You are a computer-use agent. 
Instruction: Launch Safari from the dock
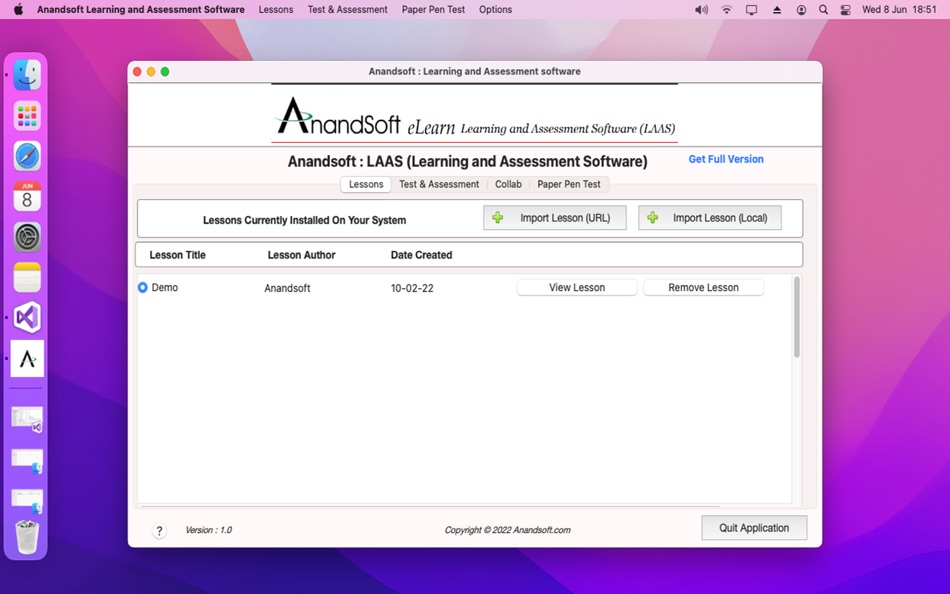[x=27, y=156]
